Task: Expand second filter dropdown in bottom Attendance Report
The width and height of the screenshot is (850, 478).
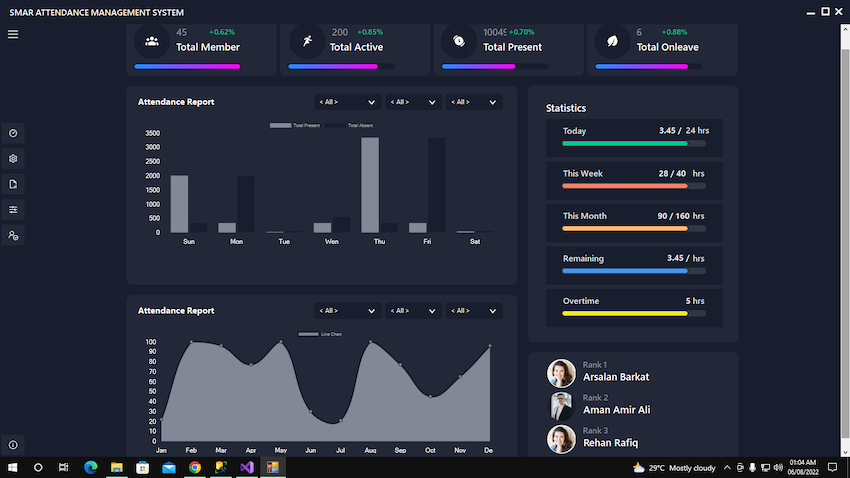Action: pos(413,311)
